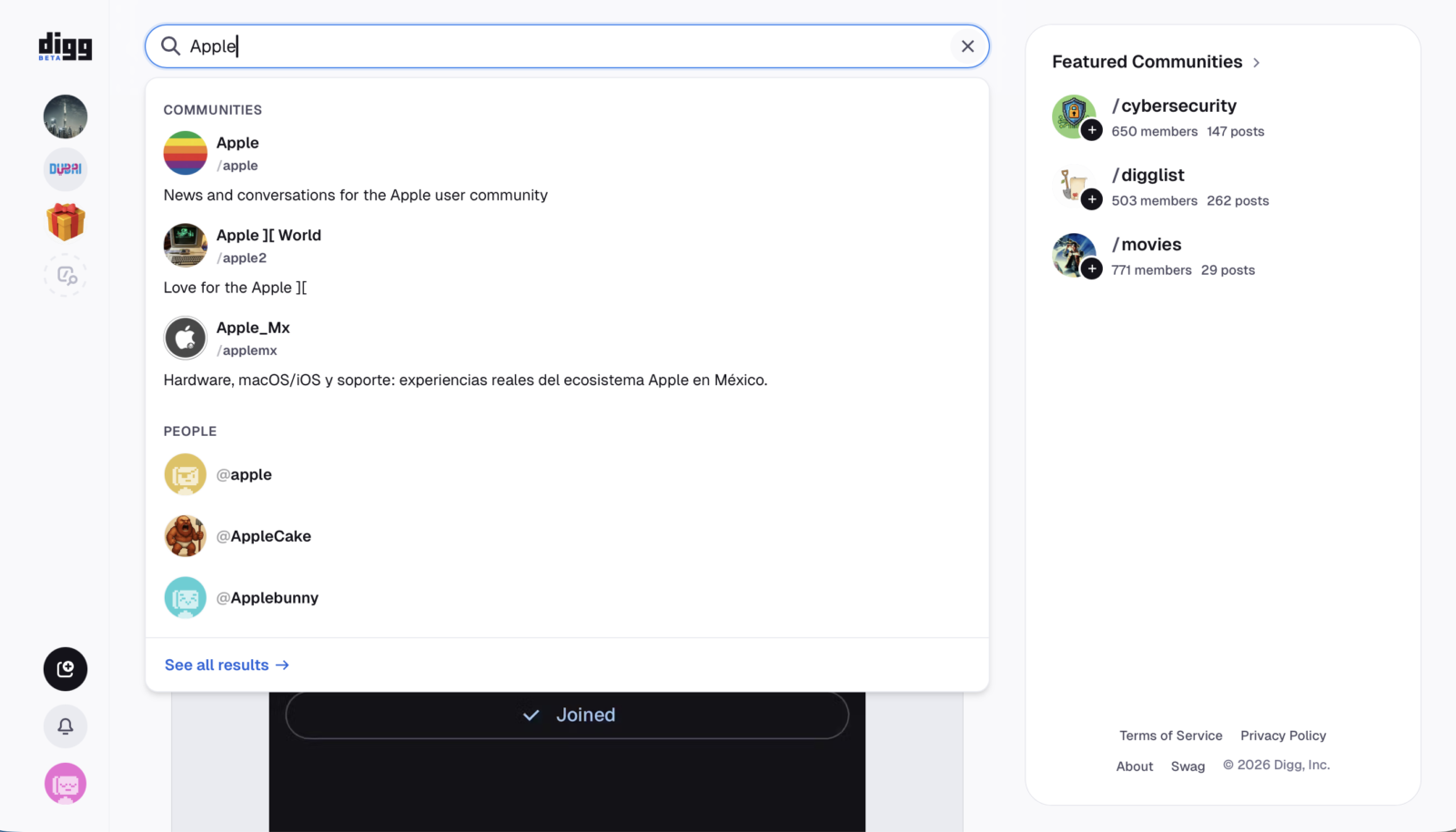Viewport: 1456px width, 832px height.
Task: Click the black create post button
Action: [x=66, y=669]
